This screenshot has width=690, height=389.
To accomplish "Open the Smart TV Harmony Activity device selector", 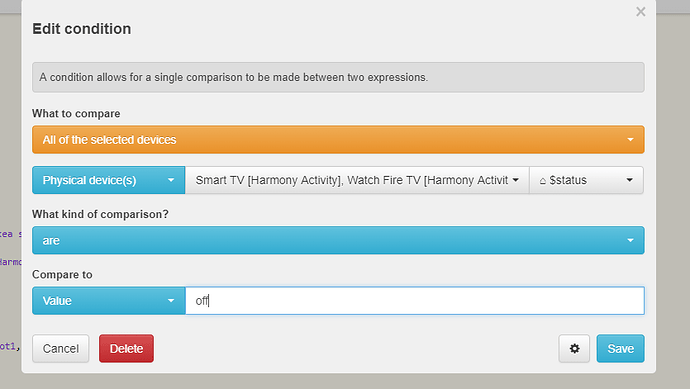I will [357, 180].
